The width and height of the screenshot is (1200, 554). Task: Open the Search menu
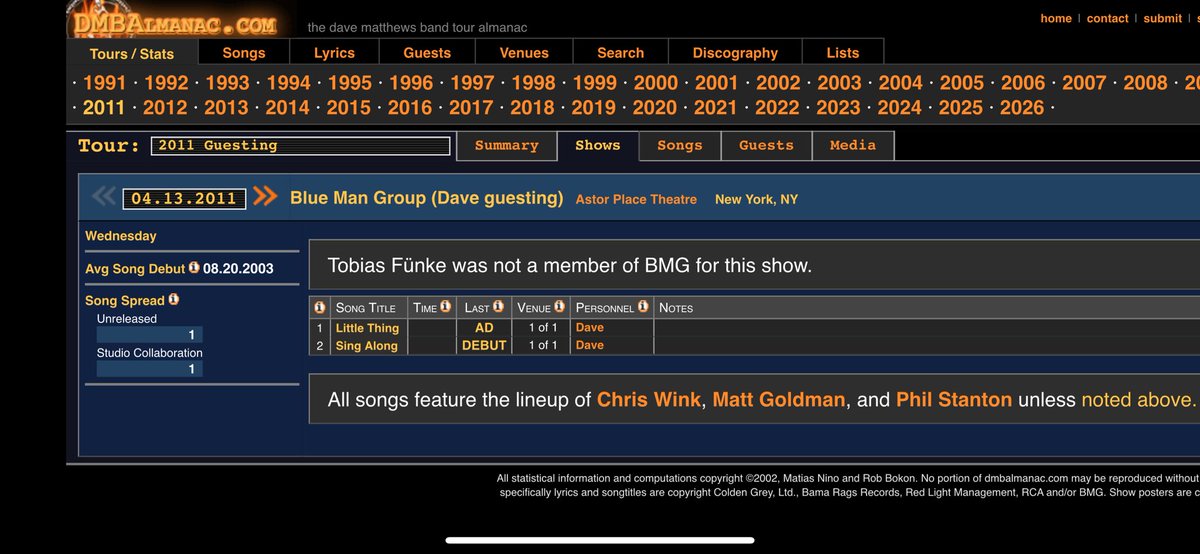621,53
